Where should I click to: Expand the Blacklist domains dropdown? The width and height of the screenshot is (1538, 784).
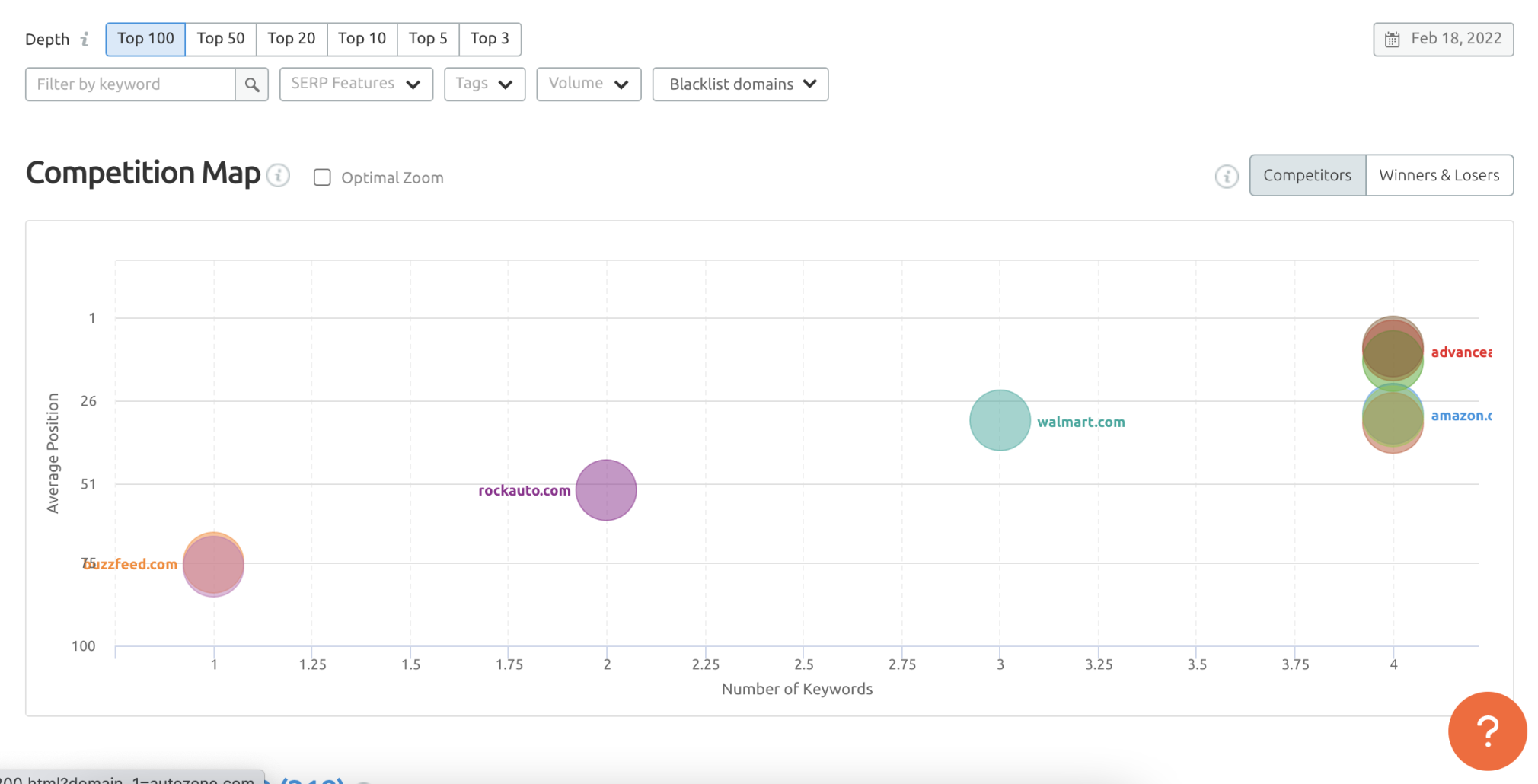coord(740,84)
